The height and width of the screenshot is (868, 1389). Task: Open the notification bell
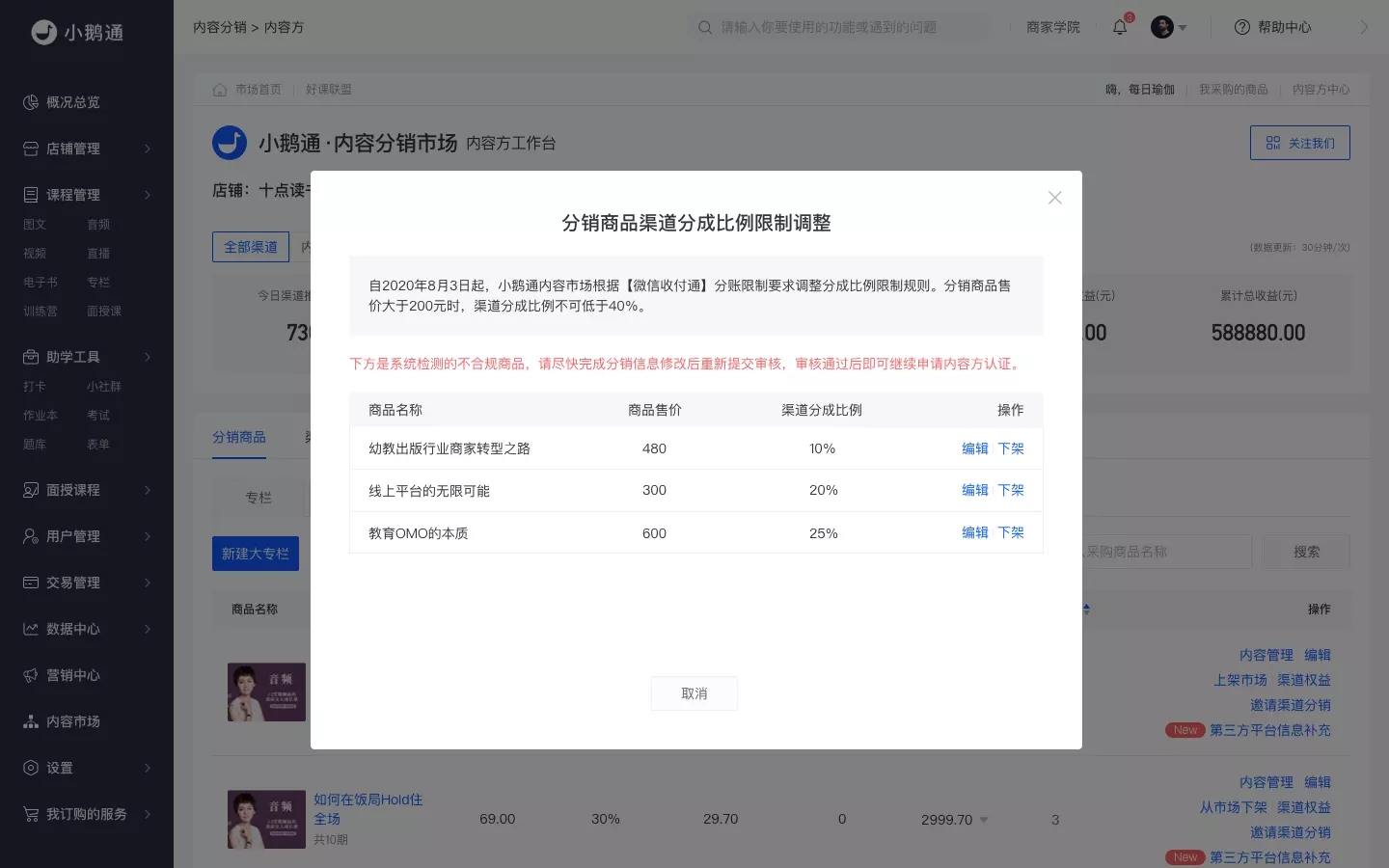pyautogui.click(x=1120, y=27)
